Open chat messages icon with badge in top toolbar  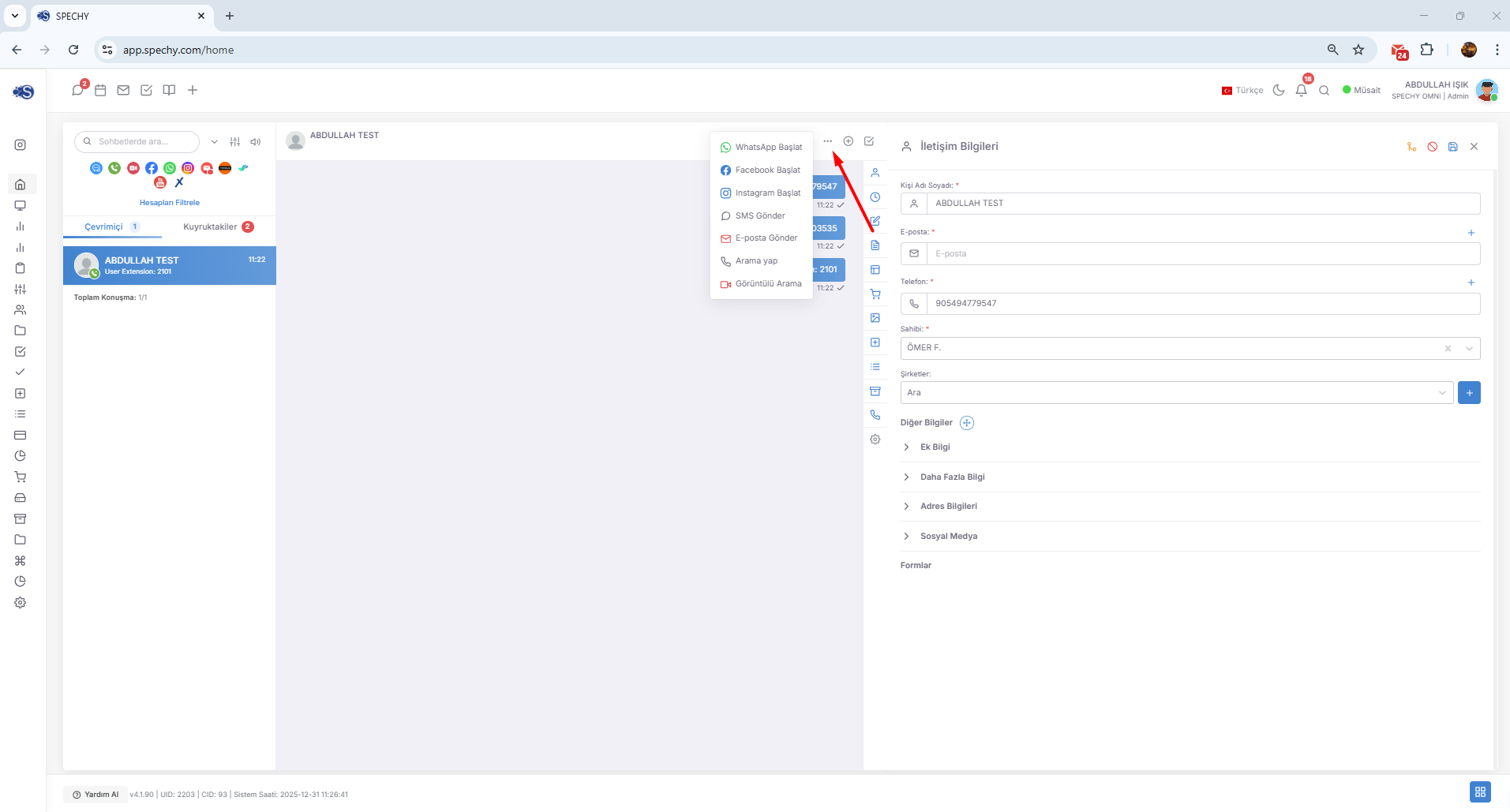[x=77, y=90]
